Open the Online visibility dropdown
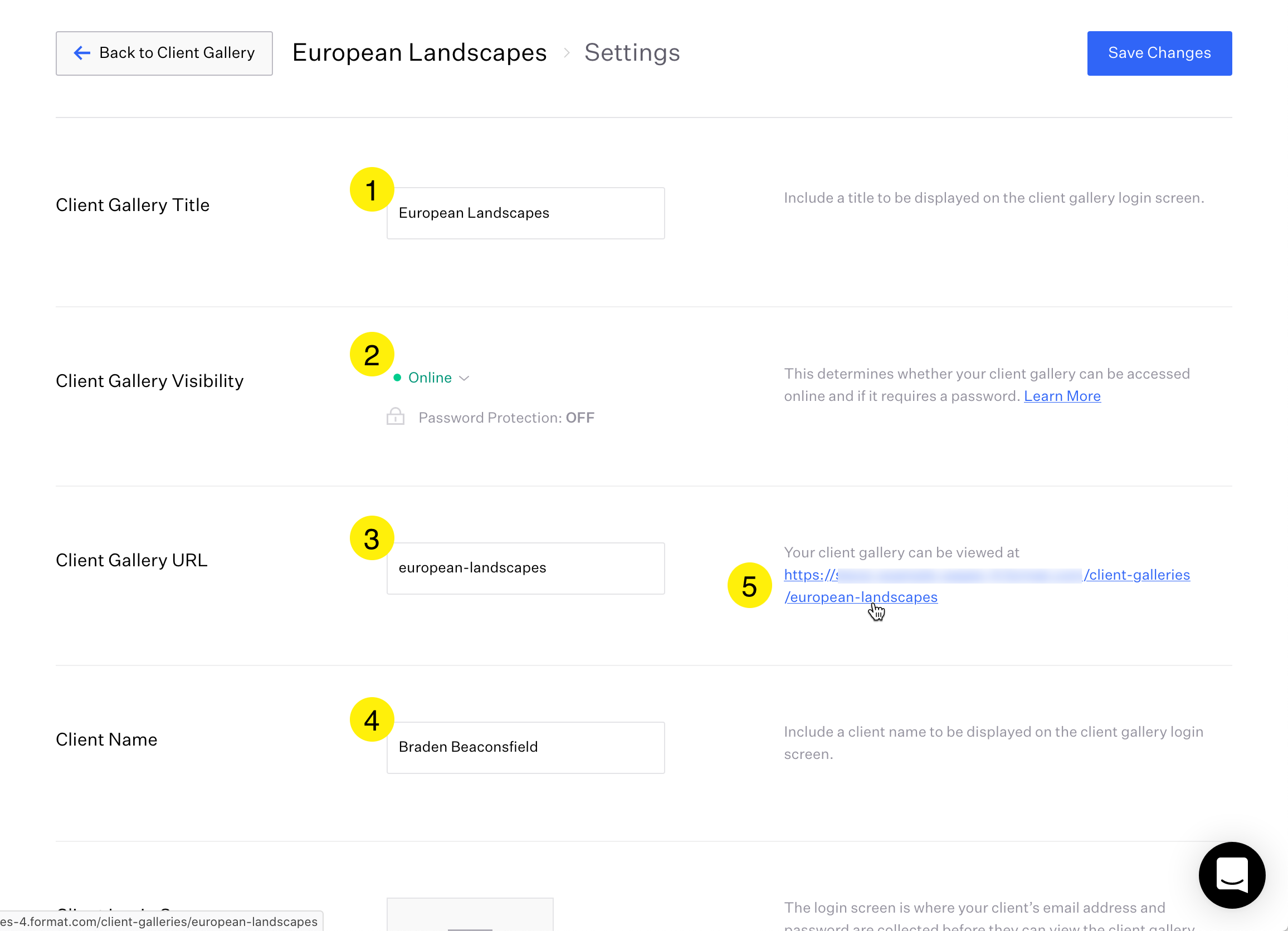 (x=430, y=378)
